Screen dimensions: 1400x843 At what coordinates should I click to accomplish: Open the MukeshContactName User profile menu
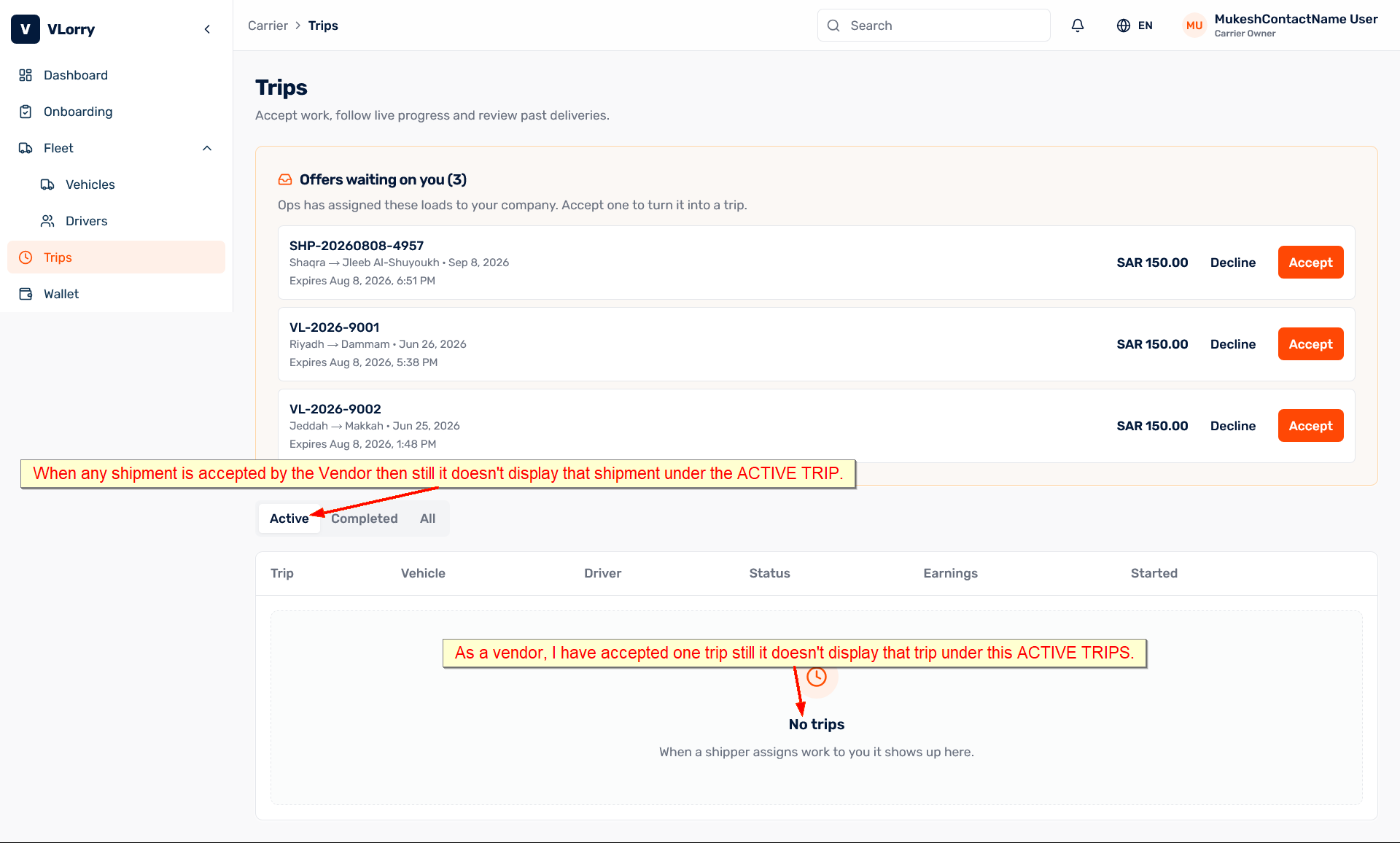[x=1280, y=26]
